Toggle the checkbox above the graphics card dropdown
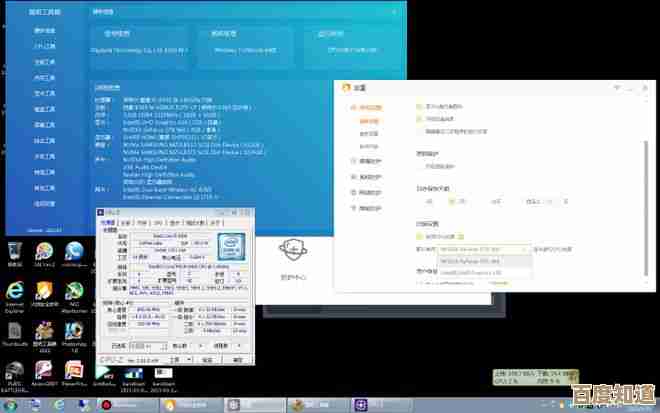Screen dimensions: 660x413 419,237
